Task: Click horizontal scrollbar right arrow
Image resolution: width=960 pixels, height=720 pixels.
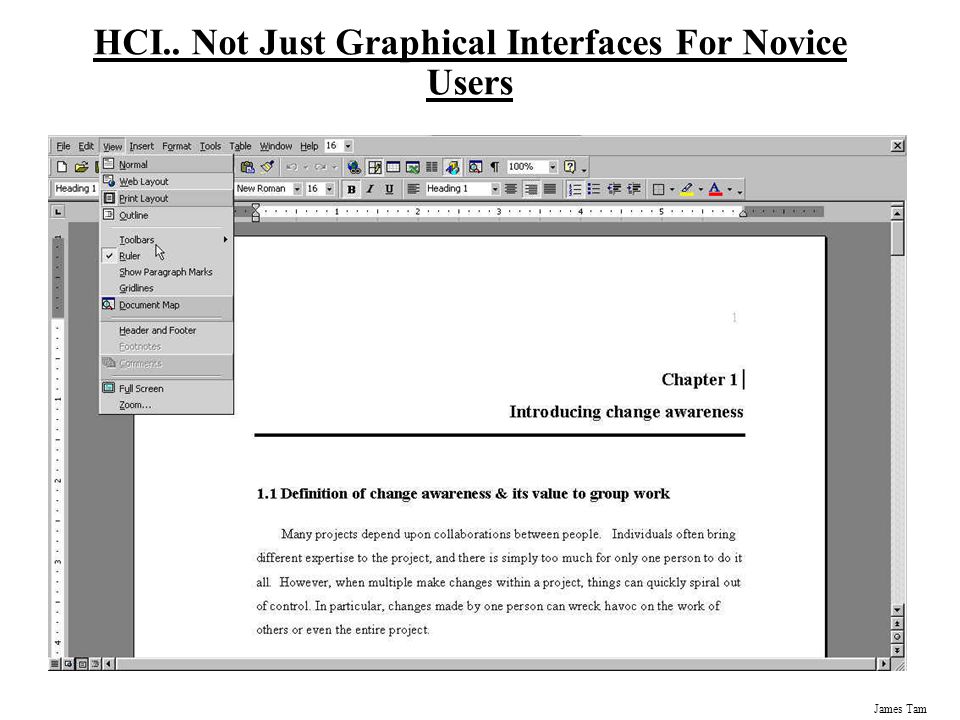Action: click(883, 664)
